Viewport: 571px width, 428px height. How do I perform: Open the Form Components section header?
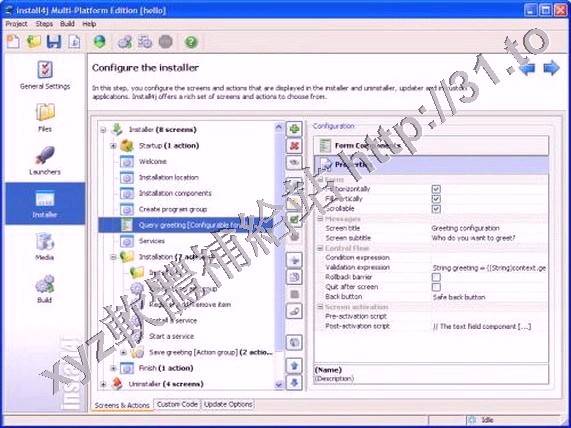[431, 146]
